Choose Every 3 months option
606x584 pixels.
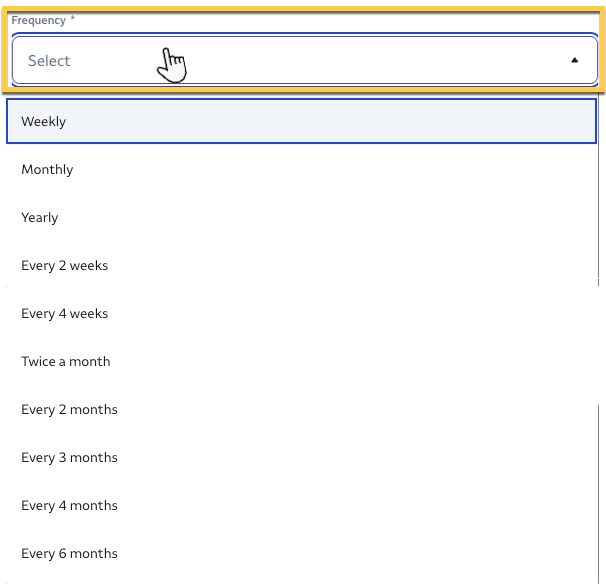(x=302, y=458)
